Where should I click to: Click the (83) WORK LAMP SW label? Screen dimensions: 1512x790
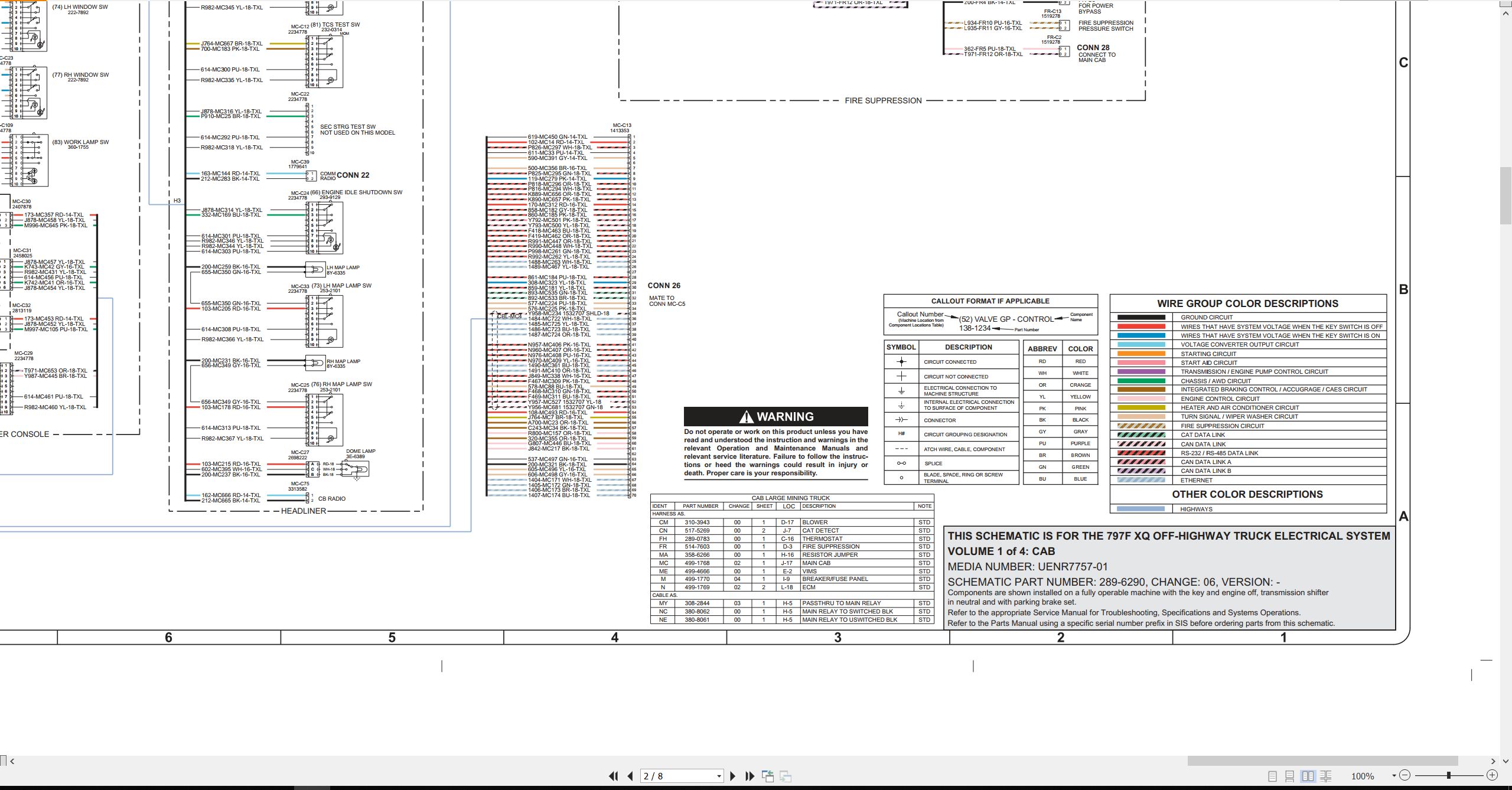80,142
